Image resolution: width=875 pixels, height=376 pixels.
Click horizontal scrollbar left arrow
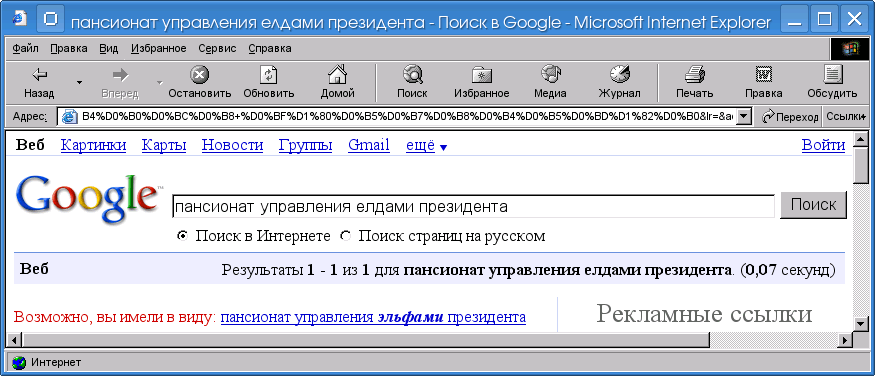[x=13, y=339]
